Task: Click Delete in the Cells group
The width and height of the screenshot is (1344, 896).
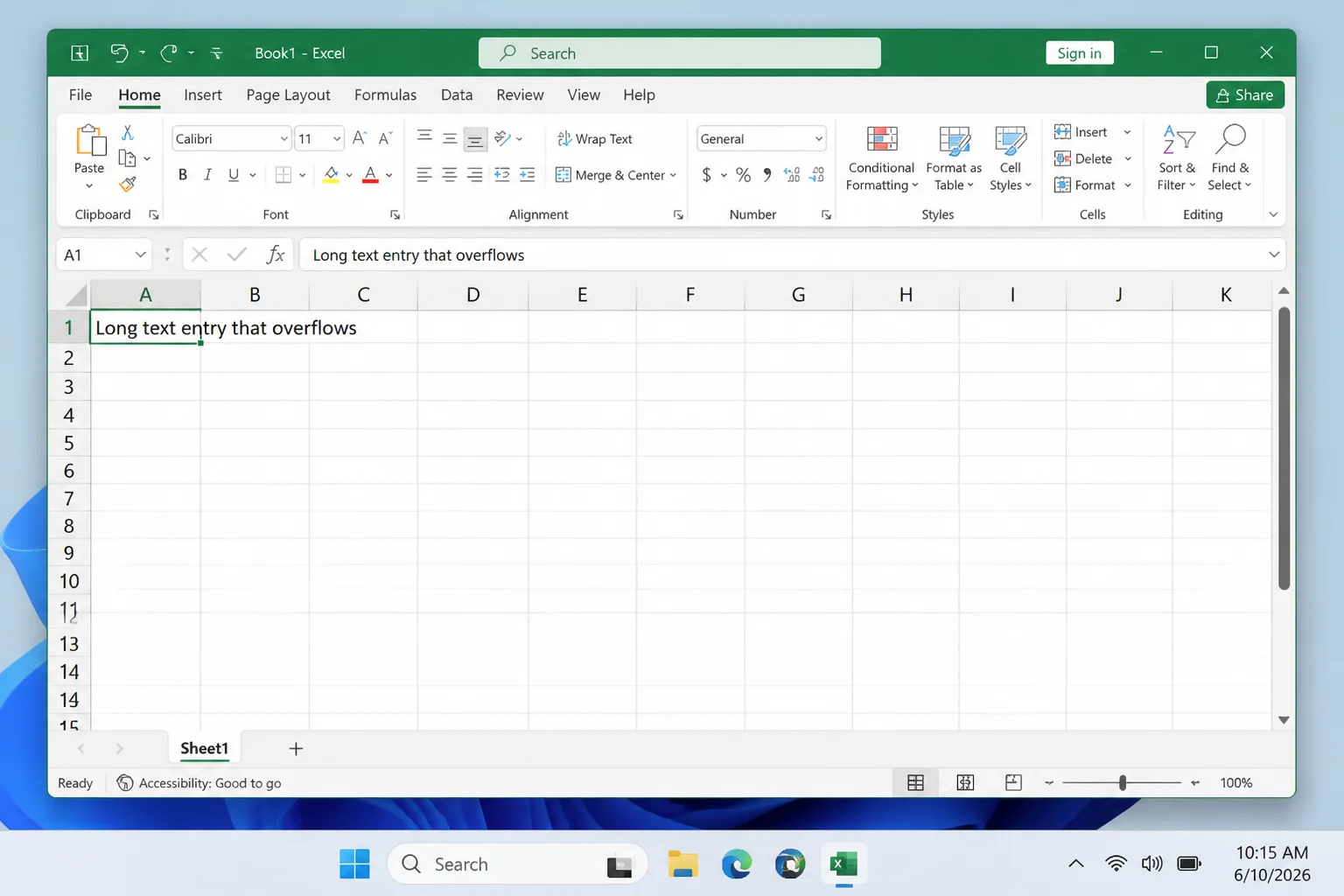Action: 1083,158
